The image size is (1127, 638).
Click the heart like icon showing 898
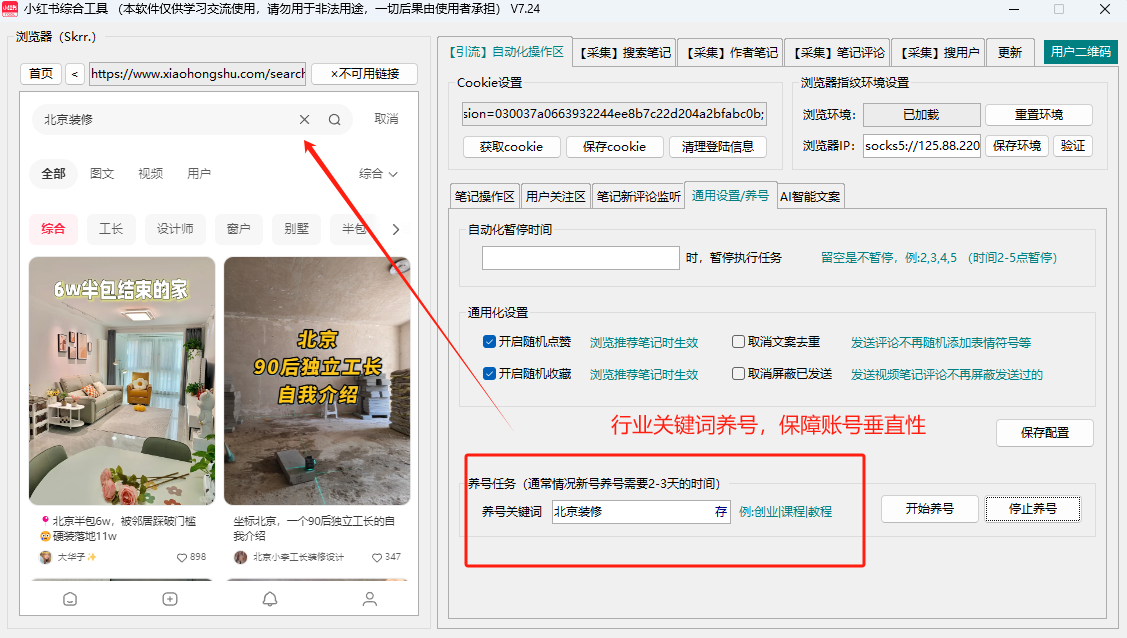click(x=182, y=557)
